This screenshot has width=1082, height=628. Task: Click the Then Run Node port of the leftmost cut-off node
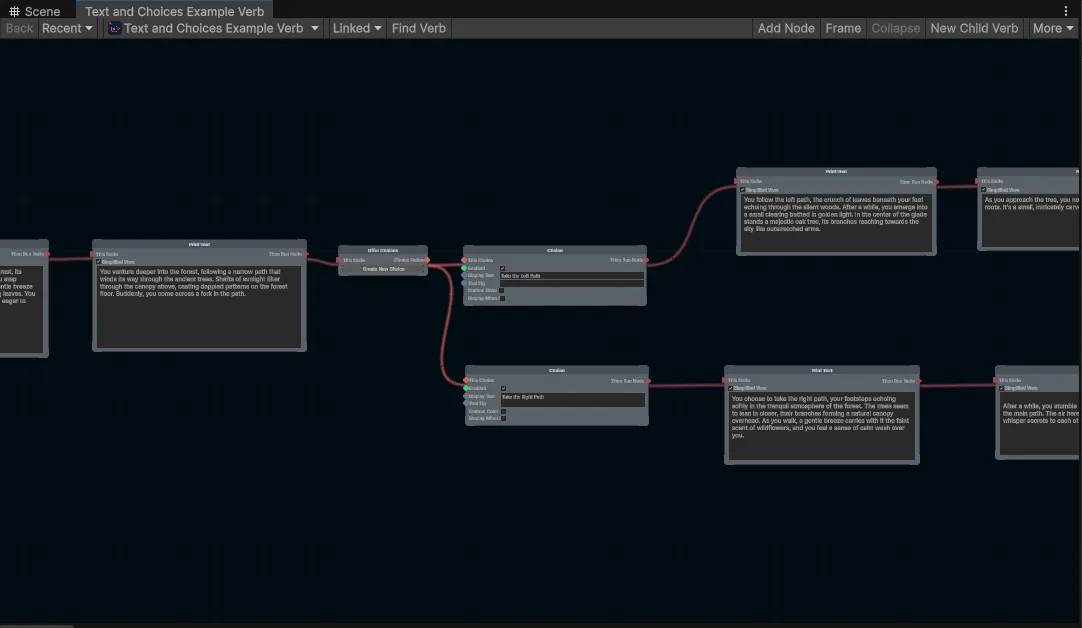pyautogui.click(x=48, y=254)
